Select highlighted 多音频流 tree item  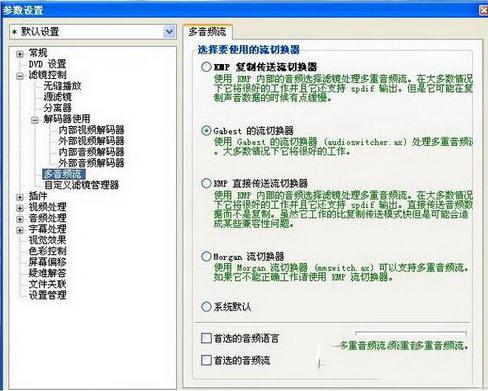click(x=64, y=174)
